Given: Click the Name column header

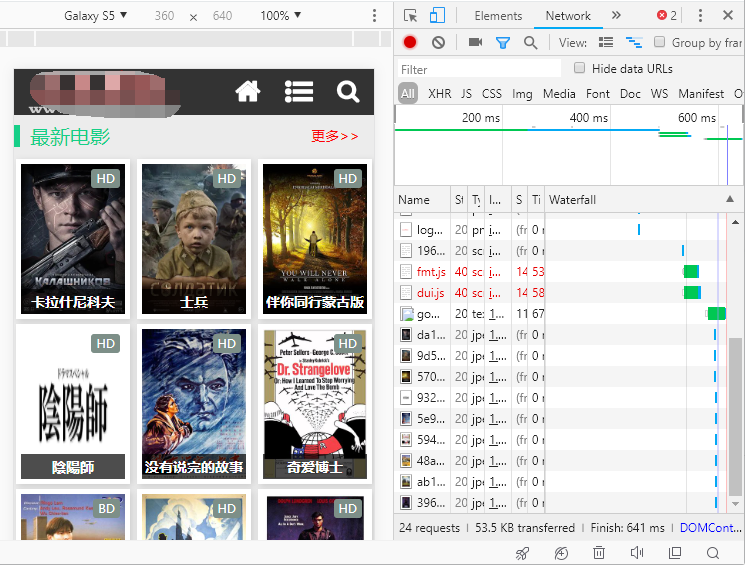Looking at the screenshot, I should (422, 200).
